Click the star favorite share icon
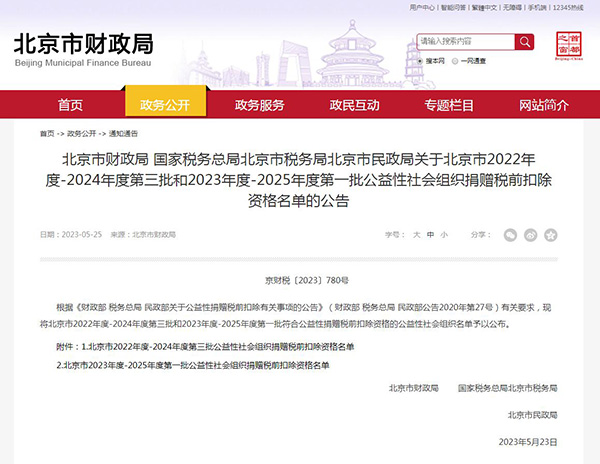The height and width of the screenshot is (464, 600). click(549, 234)
